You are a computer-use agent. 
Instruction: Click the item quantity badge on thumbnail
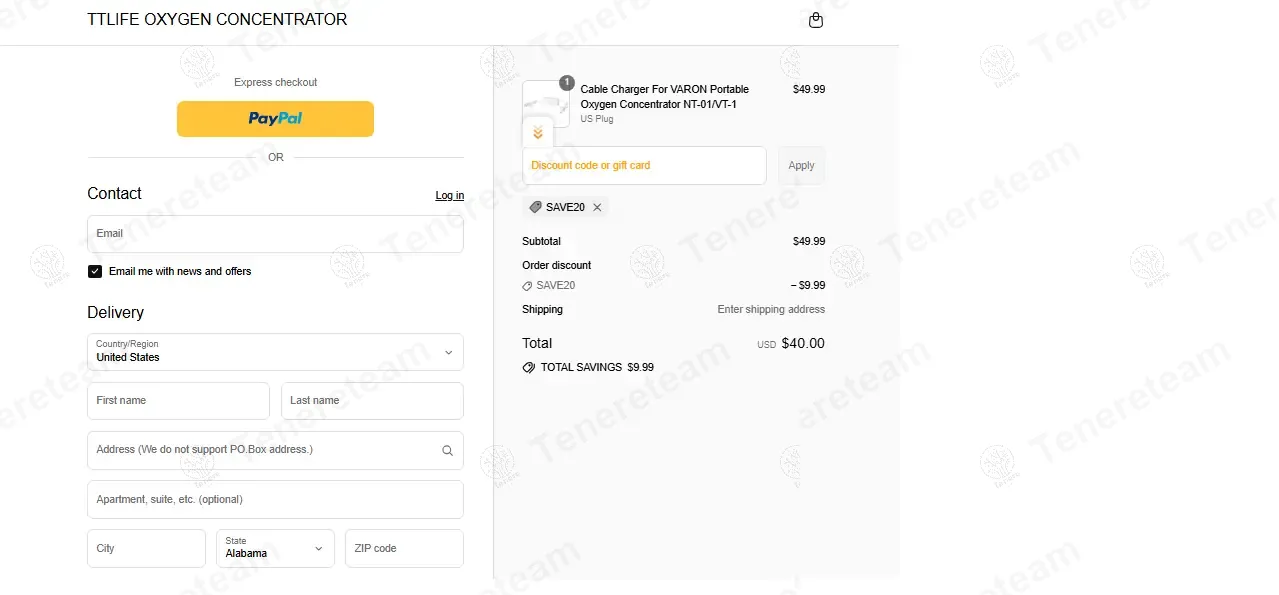[566, 82]
